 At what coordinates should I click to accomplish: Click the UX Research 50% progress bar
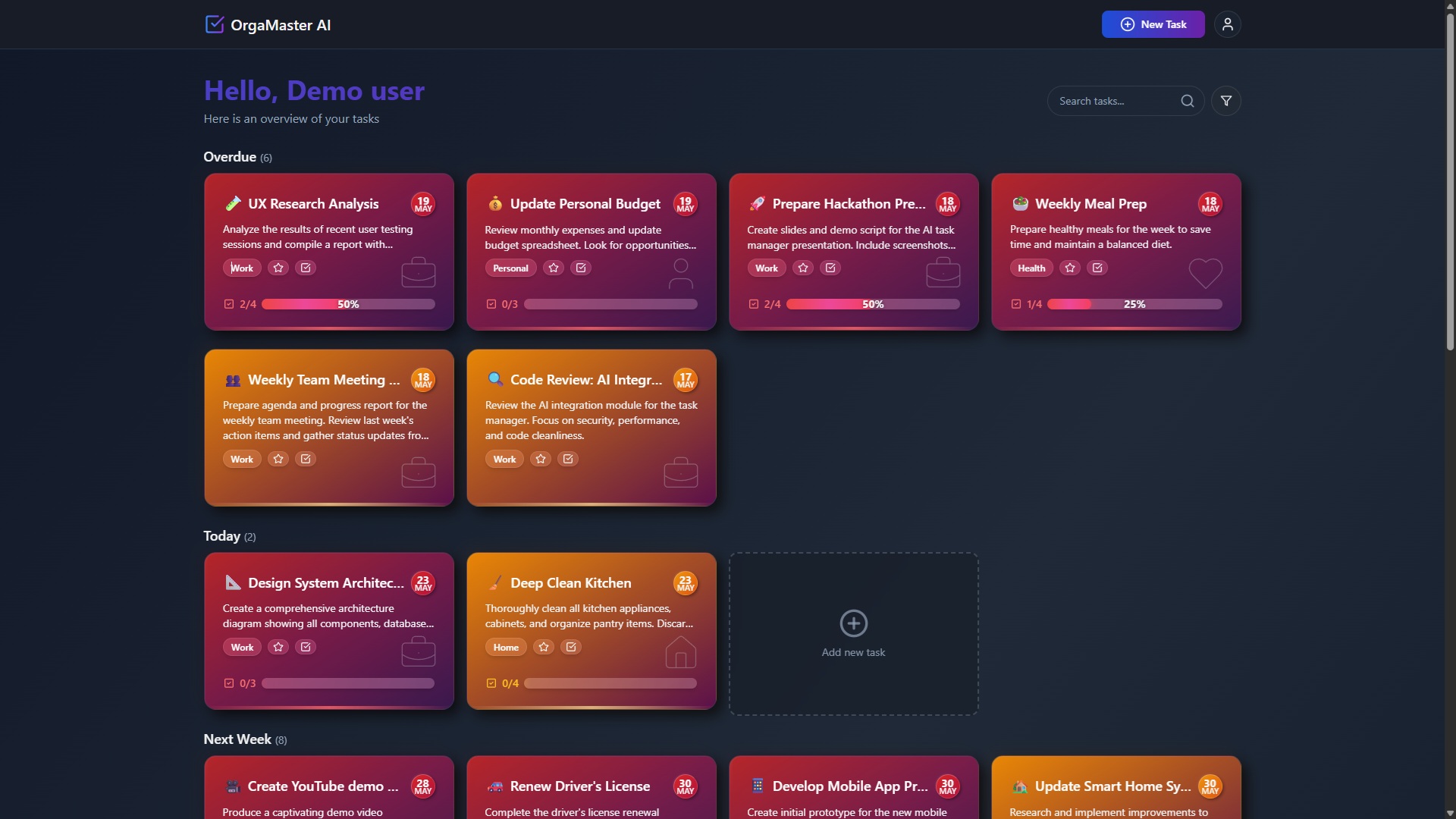(348, 304)
